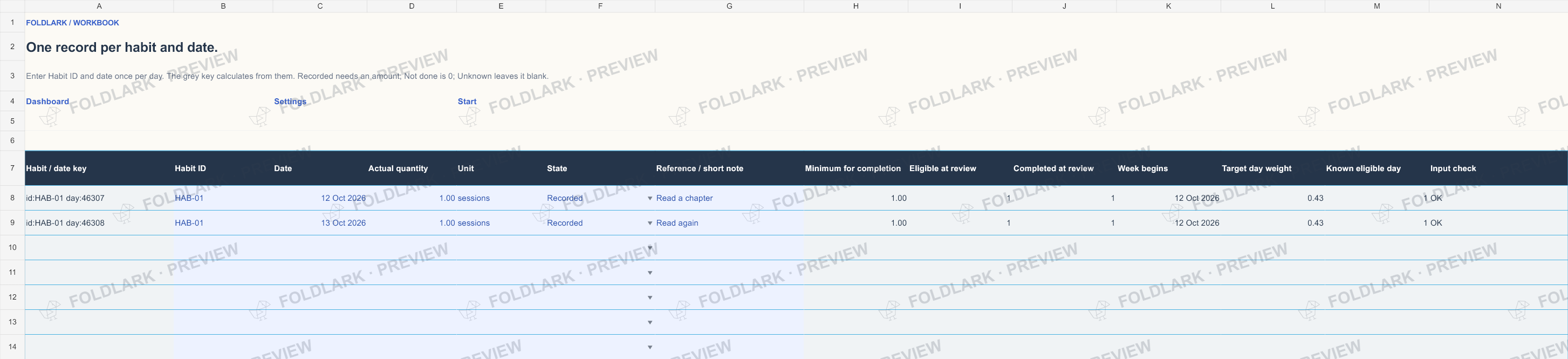This screenshot has width=1568, height=359.
Task: Open State dropdown for 12 Oct 2026 row
Action: pos(649,198)
